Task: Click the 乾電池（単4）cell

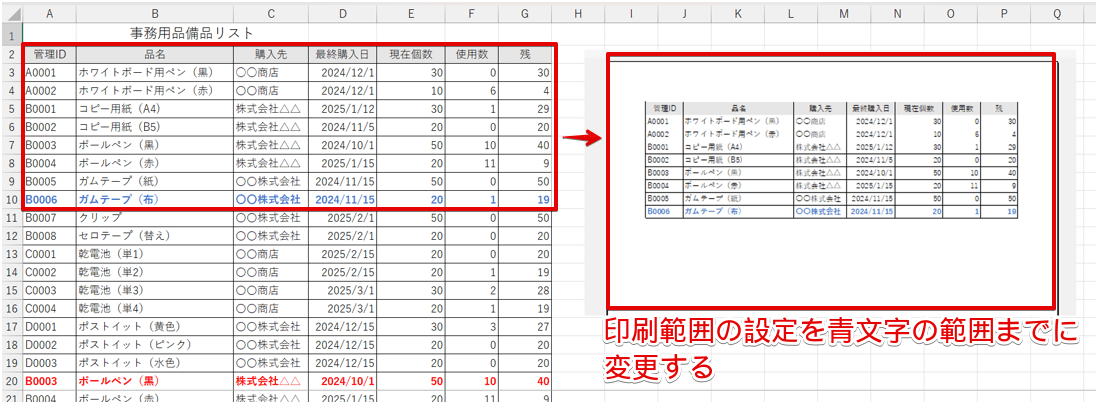Action: click(154, 308)
